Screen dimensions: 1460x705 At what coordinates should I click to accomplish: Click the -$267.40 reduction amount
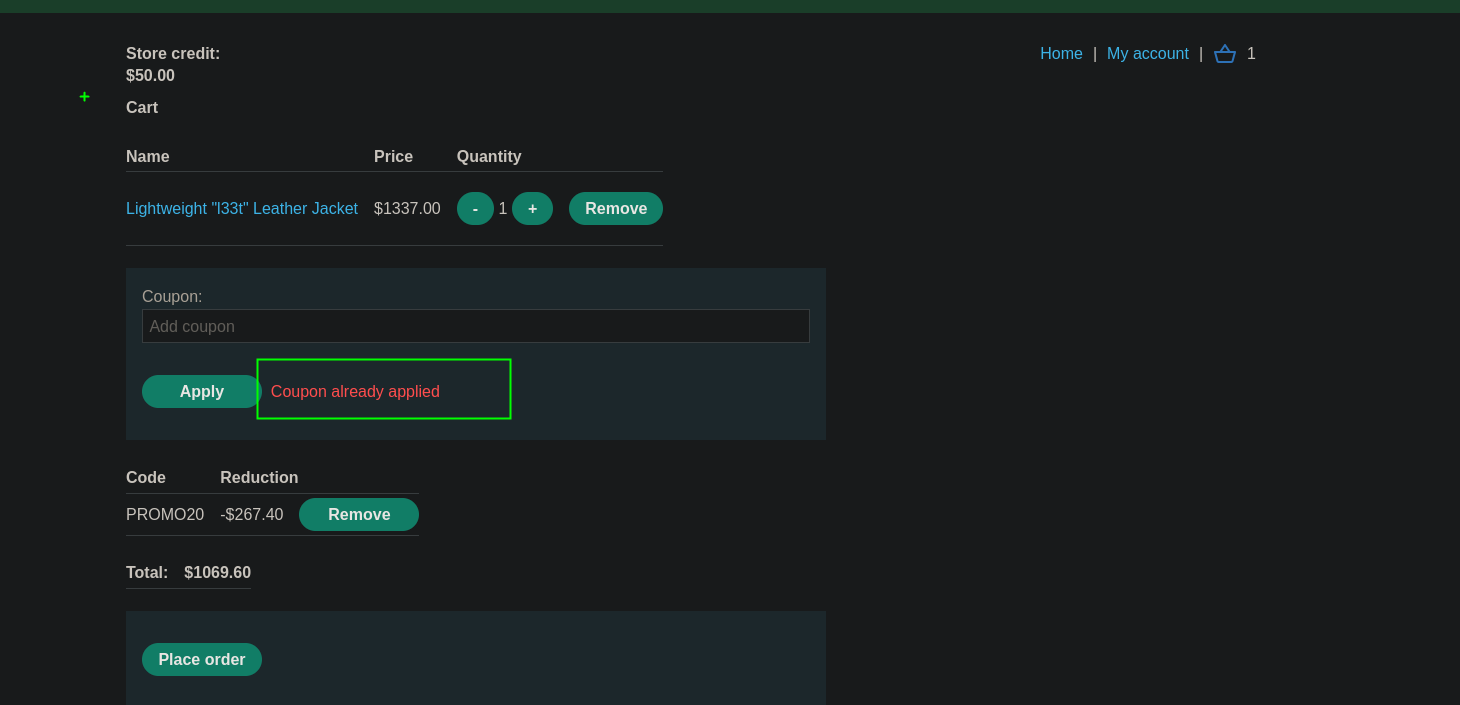point(252,515)
